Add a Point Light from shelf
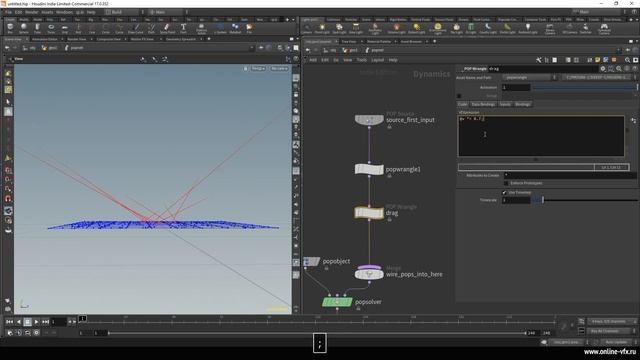 322,29
